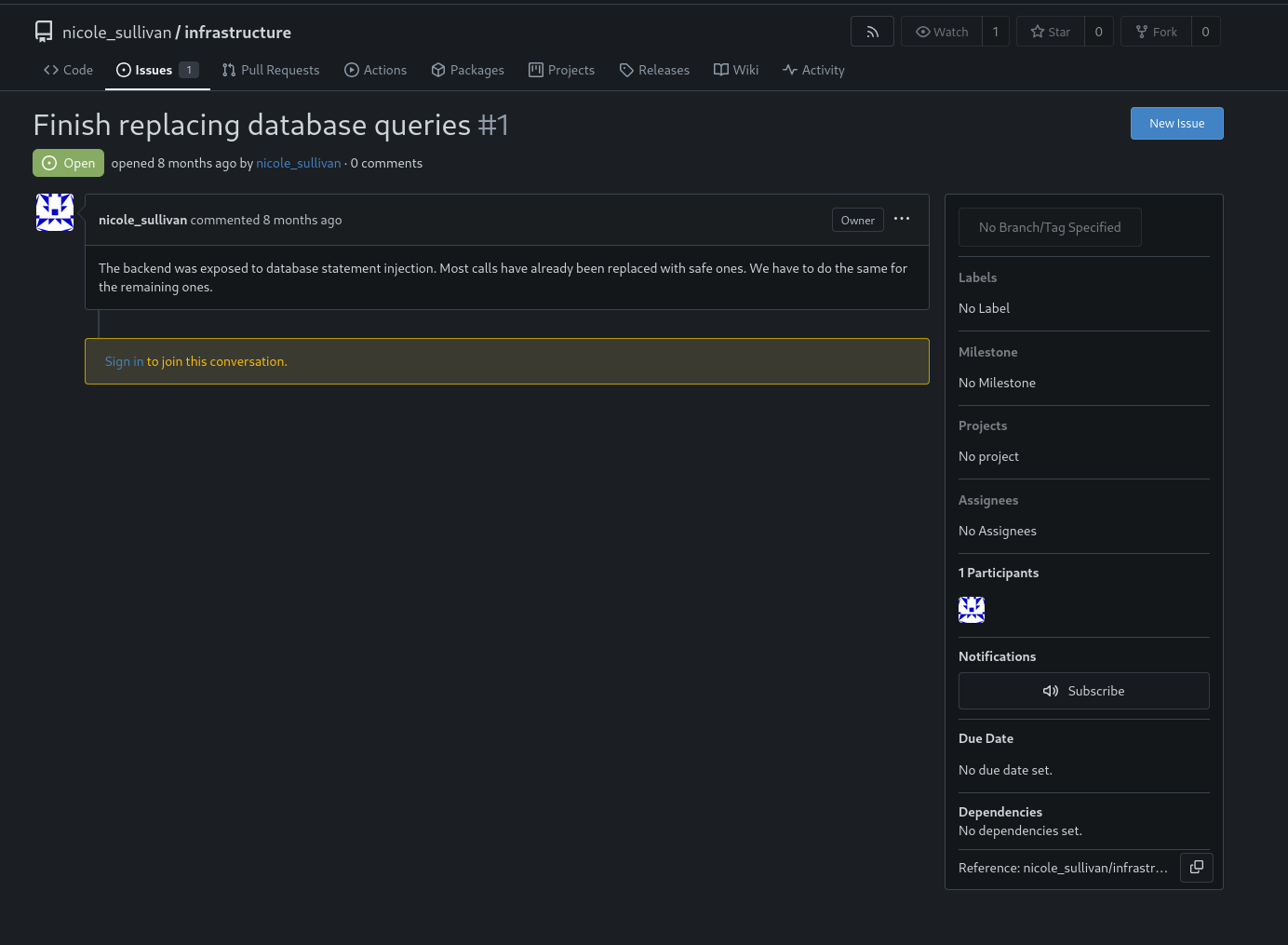
Task: Switch to the Pull Requests tab
Action: tap(271, 70)
